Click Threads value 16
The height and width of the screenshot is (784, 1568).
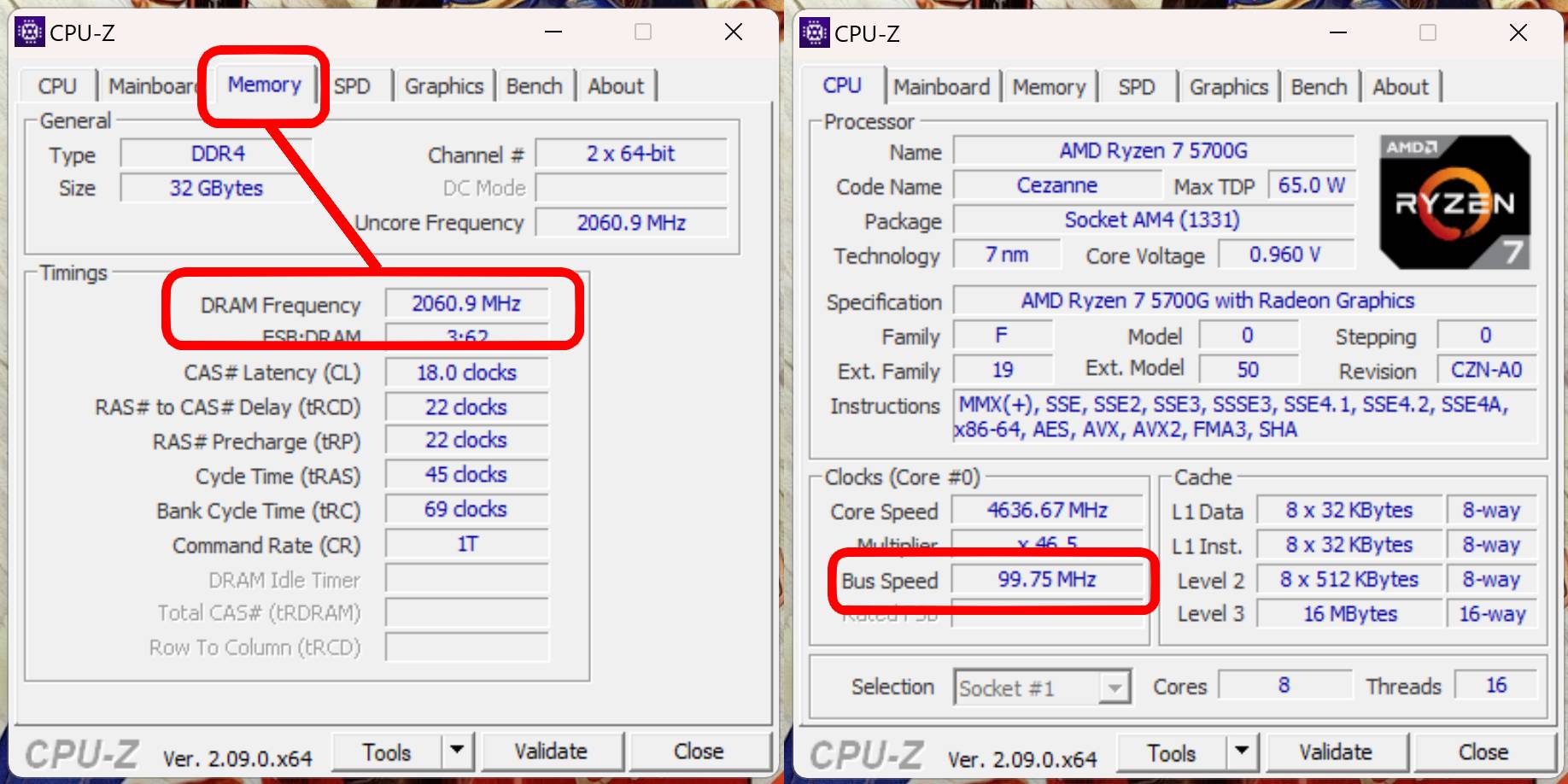[x=1496, y=686]
